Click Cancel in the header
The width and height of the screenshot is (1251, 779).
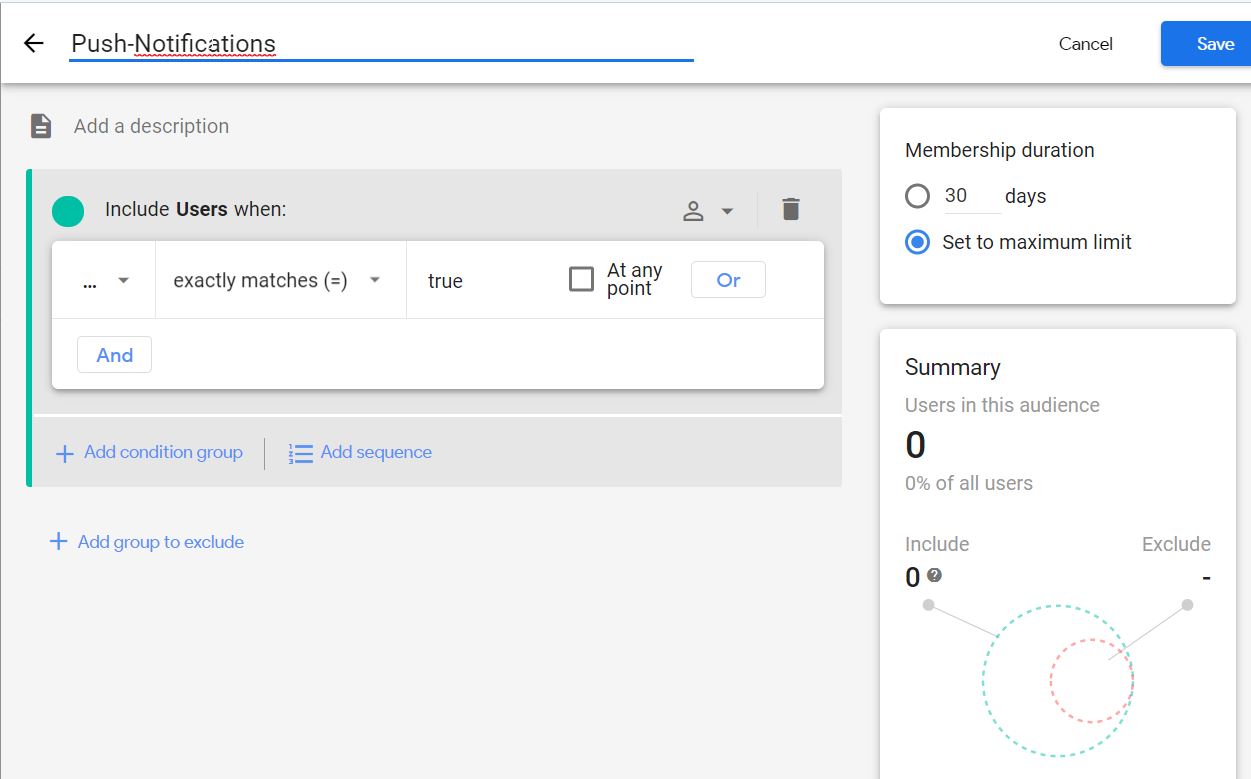pos(1086,44)
